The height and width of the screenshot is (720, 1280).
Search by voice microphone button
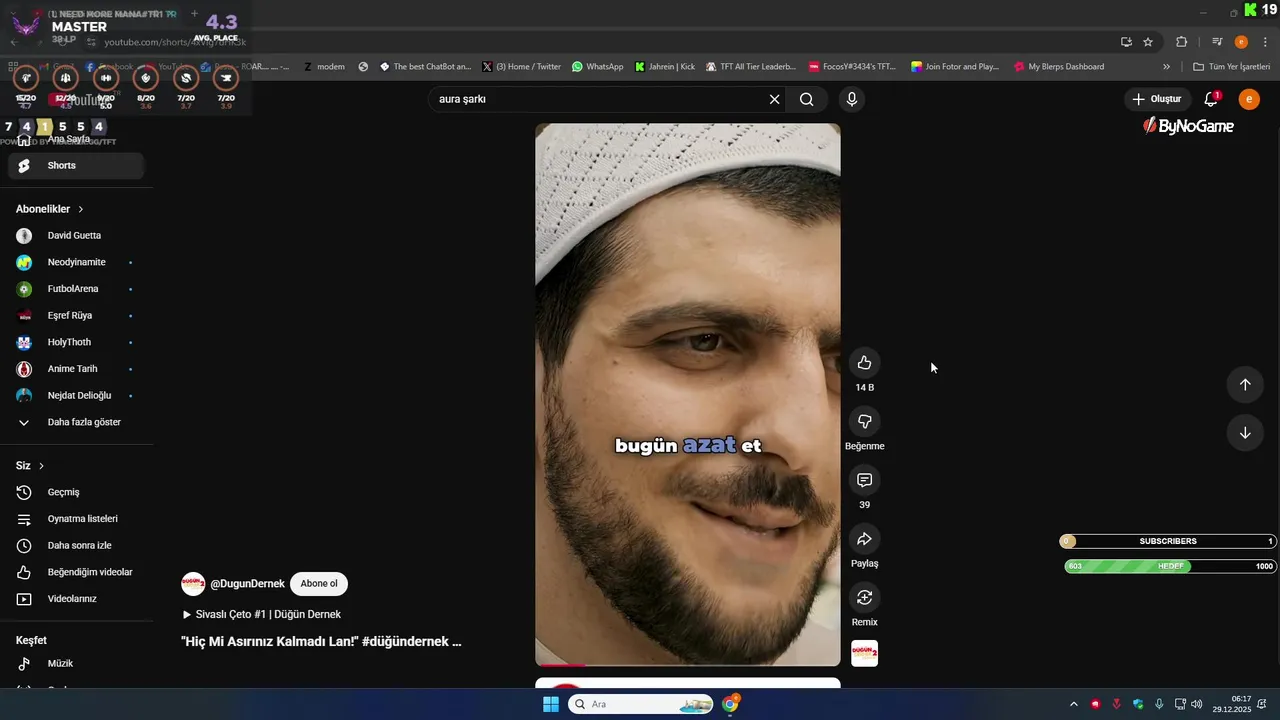pyautogui.click(x=852, y=99)
